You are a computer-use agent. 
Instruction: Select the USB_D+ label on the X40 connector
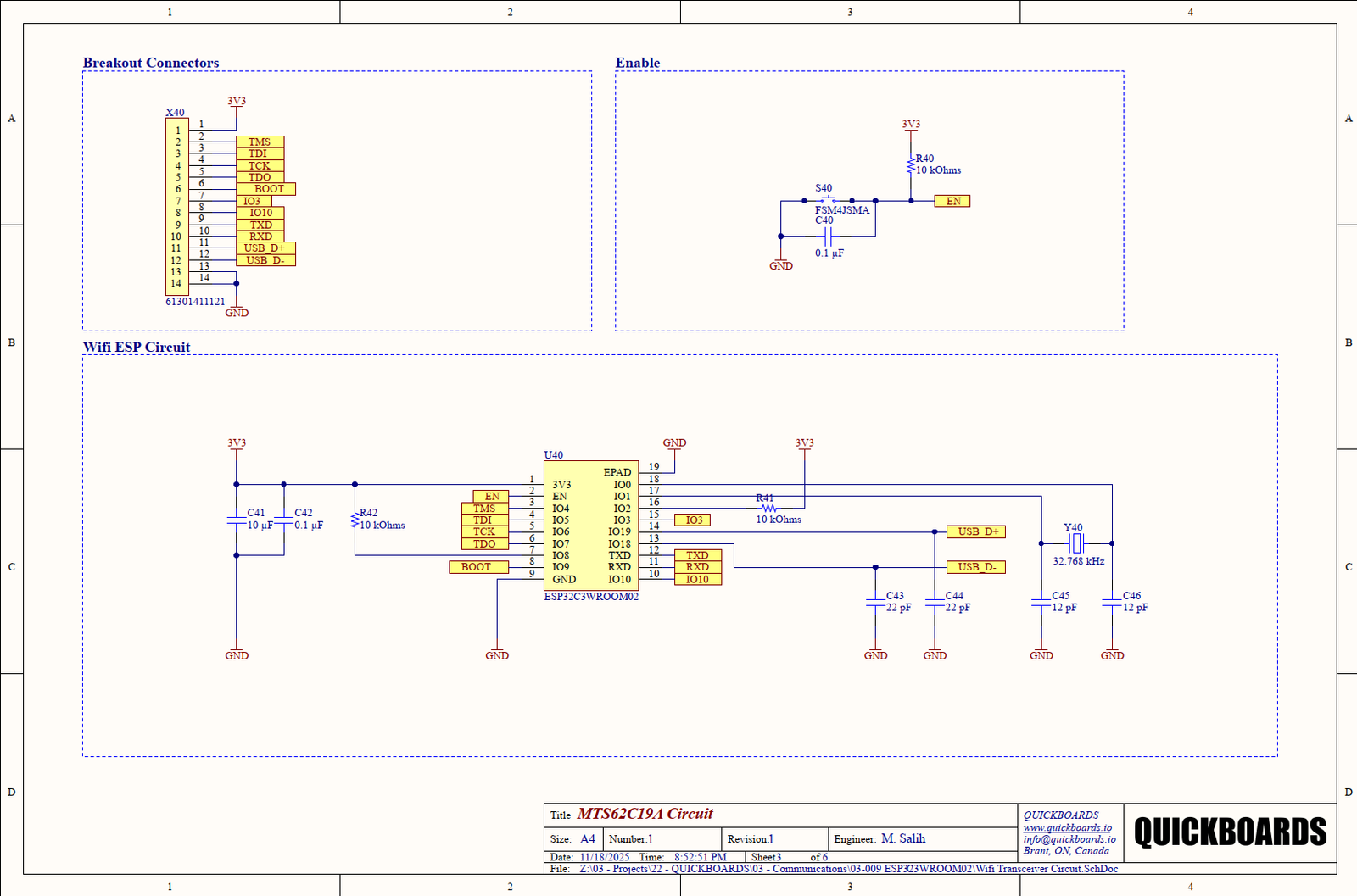[265, 248]
